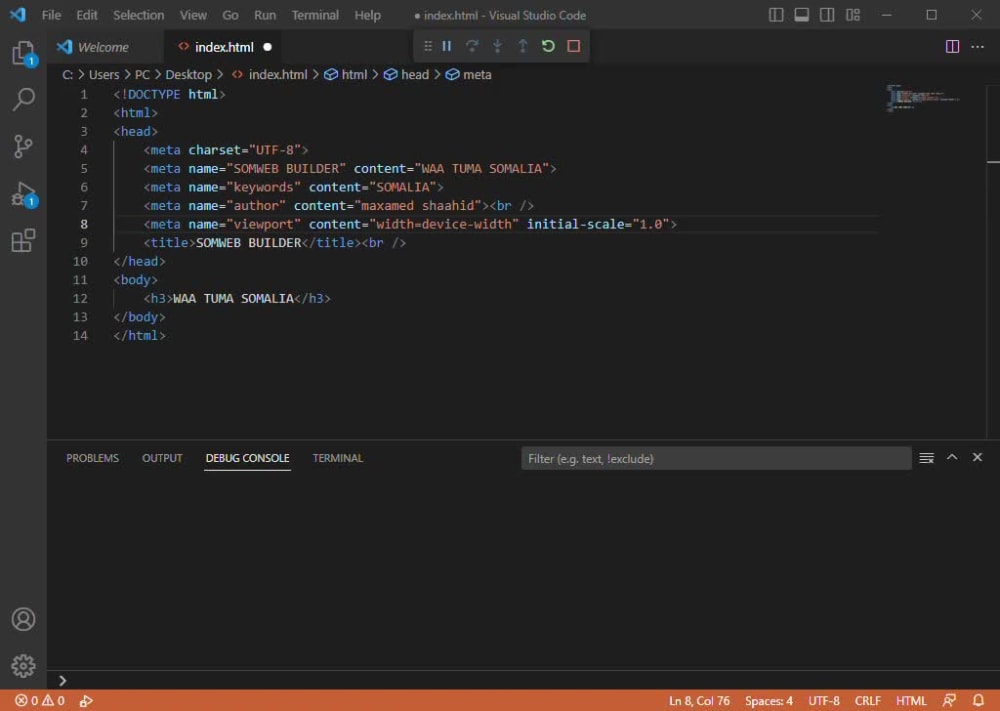Toggle the secondary side bar layout
Image resolution: width=1000 pixels, height=711 pixels.
point(827,15)
